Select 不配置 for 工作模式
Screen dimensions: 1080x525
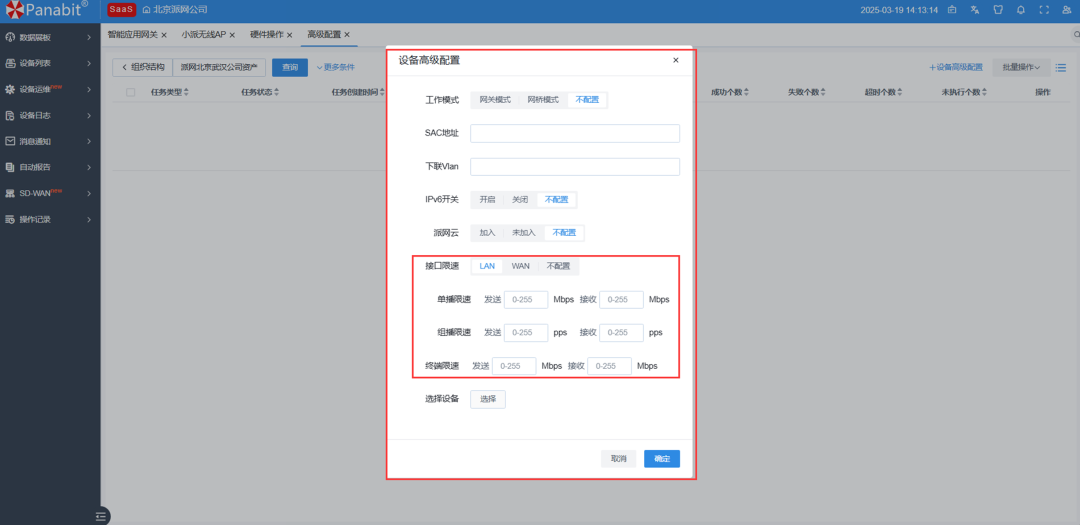pyautogui.click(x=588, y=100)
